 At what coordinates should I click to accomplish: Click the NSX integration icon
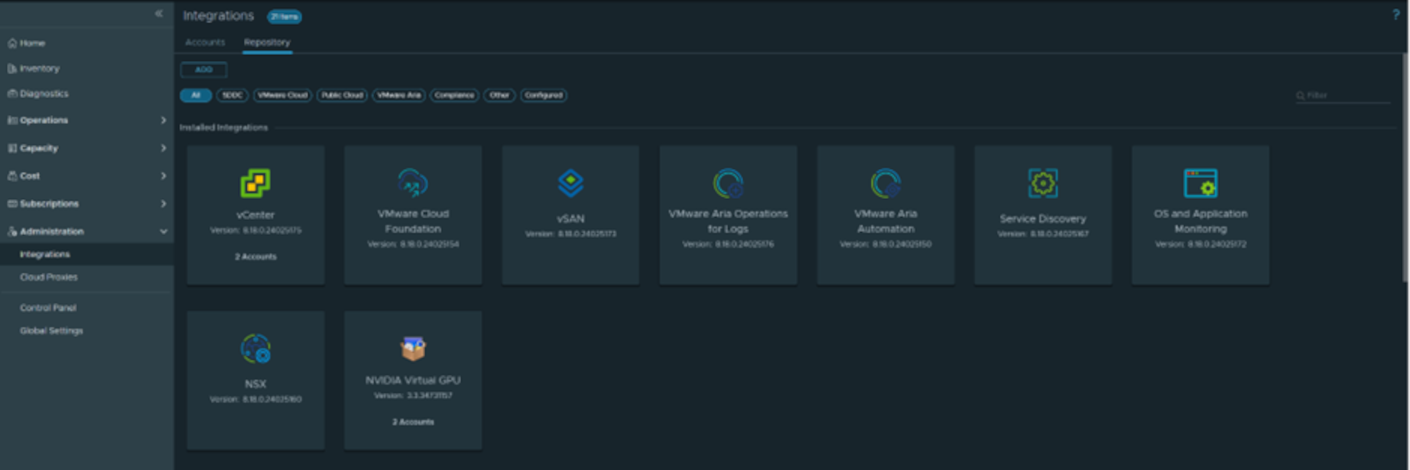[x=256, y=349]
